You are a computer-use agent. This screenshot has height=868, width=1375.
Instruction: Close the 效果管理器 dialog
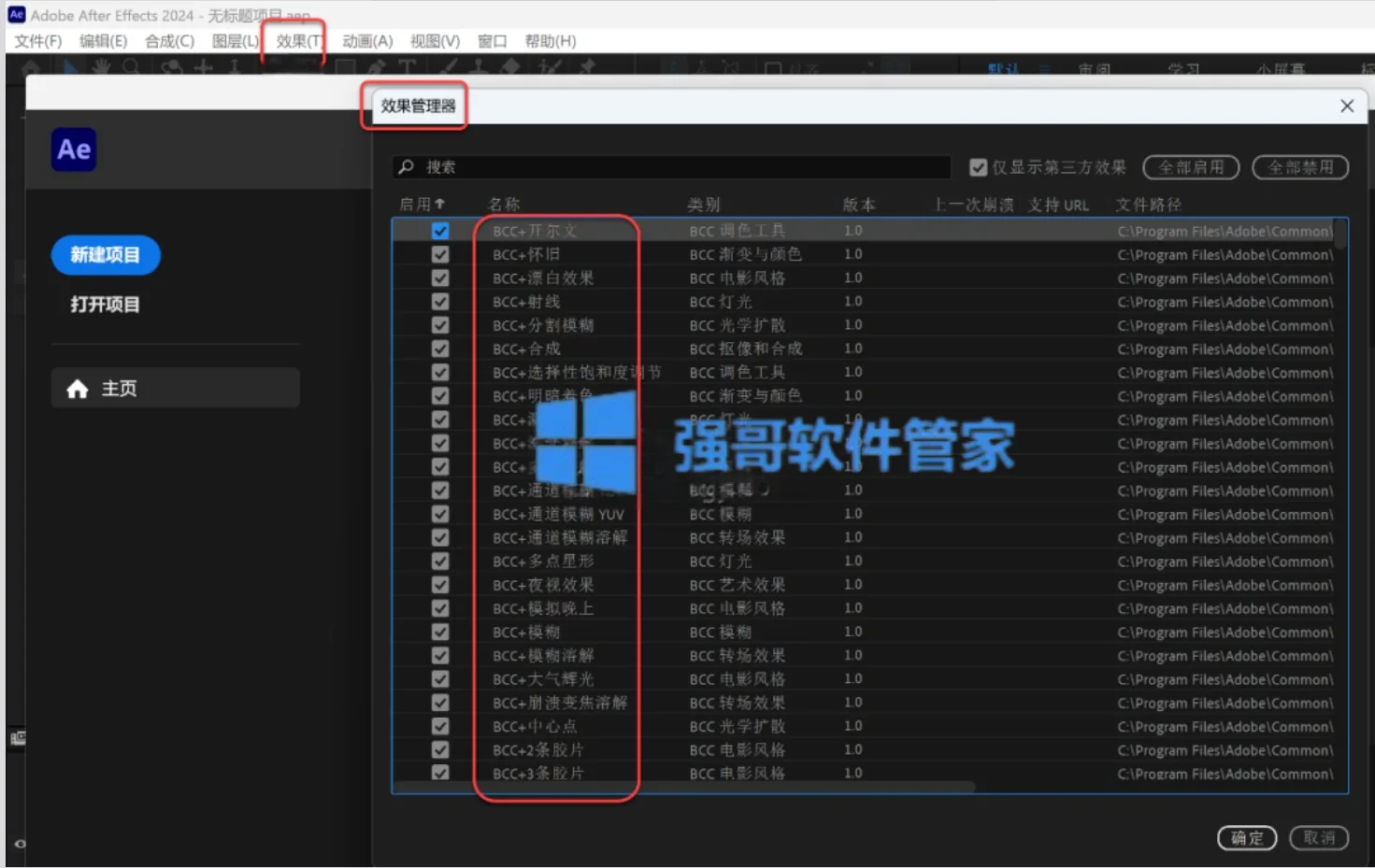tap(1347, 106)
